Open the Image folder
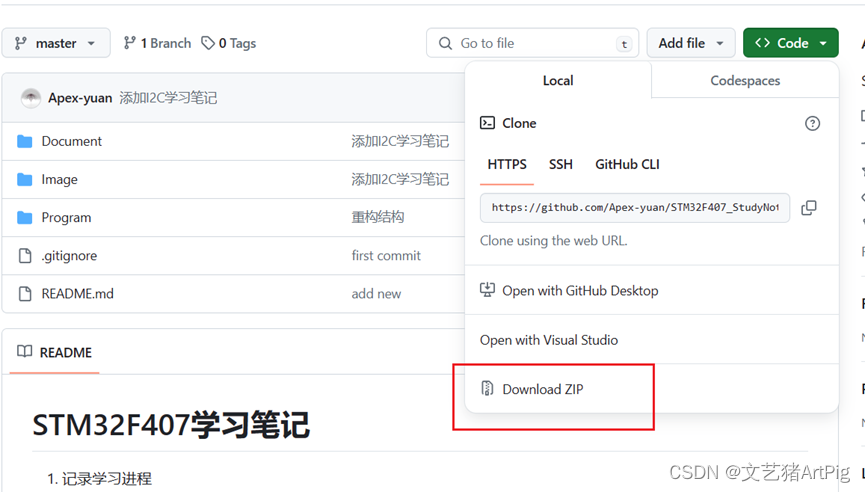Viewport: 865px width, 492px height. click(x=60, y=179)
